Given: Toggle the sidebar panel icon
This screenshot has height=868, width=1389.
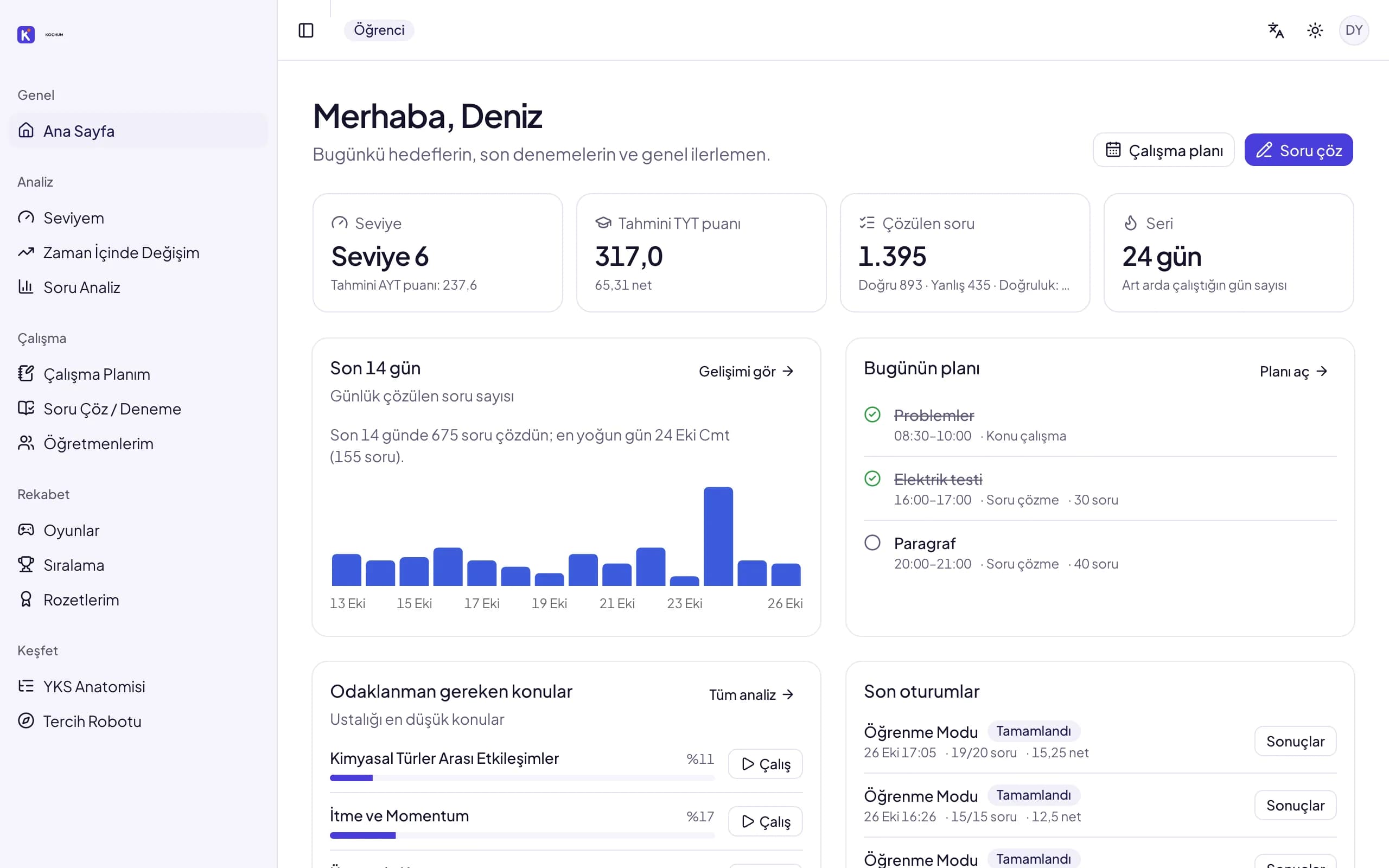Looking at the screenshot, I should [x=306, y=30].
